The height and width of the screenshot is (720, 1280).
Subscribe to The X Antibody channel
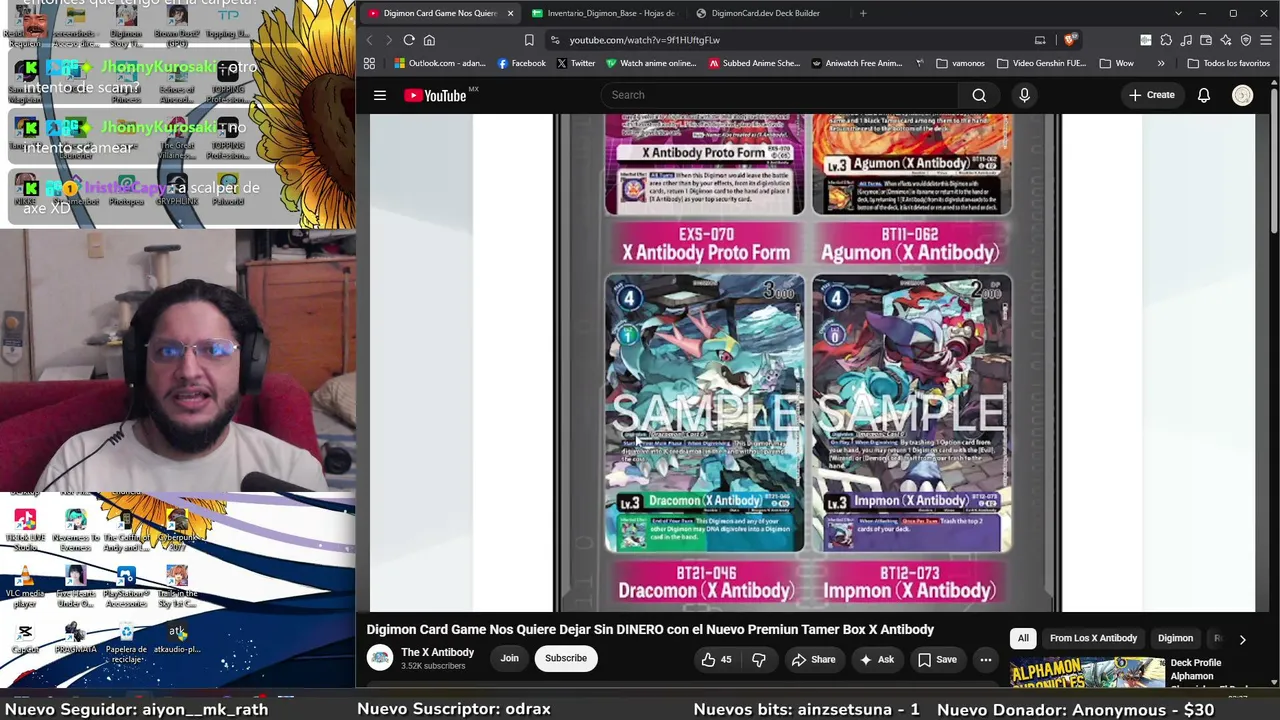click(x=566, y=658)
